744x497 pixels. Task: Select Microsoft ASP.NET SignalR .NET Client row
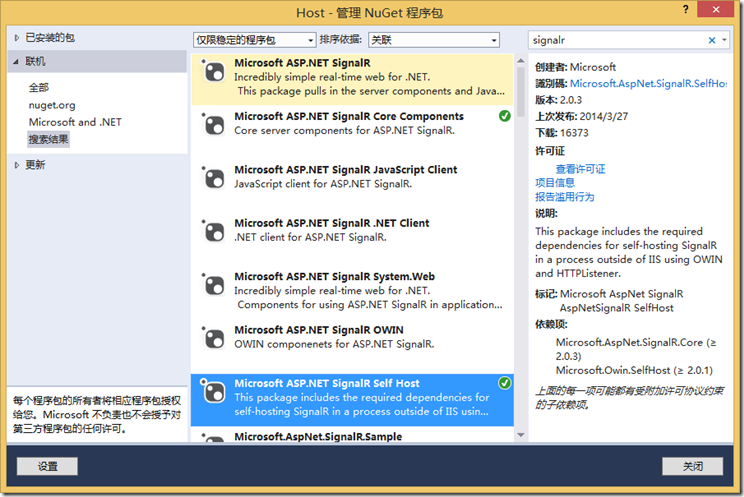pyautogui.click(x=352, y=239)
